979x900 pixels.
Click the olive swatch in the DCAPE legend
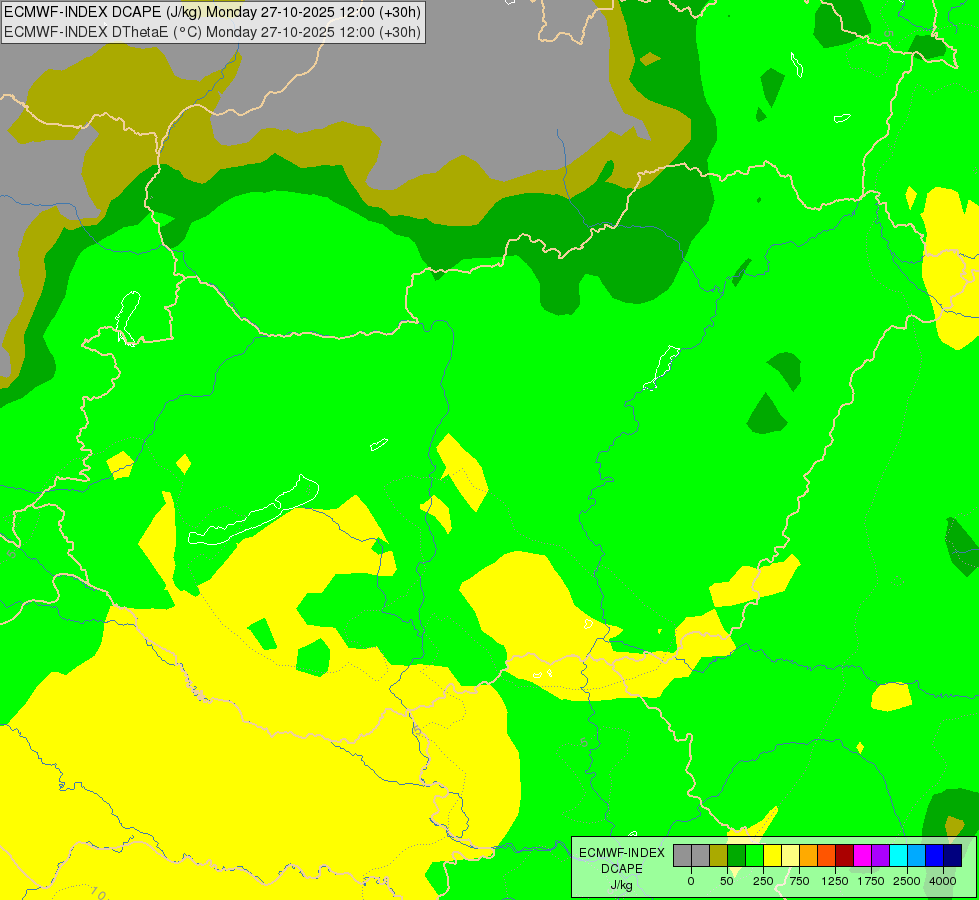click(719, 855)
